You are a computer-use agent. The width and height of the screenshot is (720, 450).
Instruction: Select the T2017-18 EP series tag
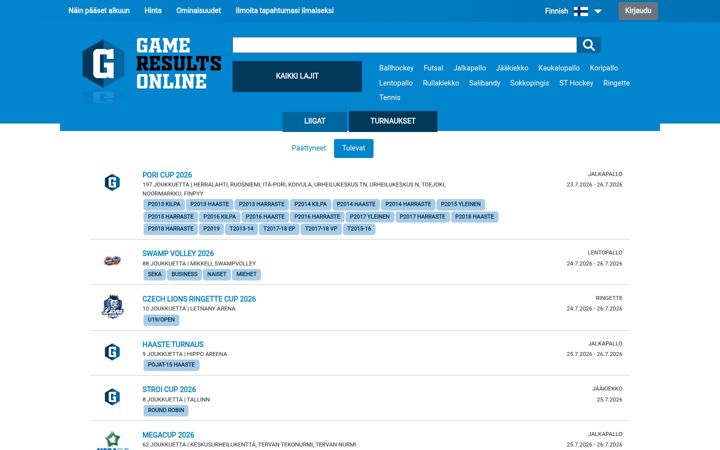click(279, 229)
